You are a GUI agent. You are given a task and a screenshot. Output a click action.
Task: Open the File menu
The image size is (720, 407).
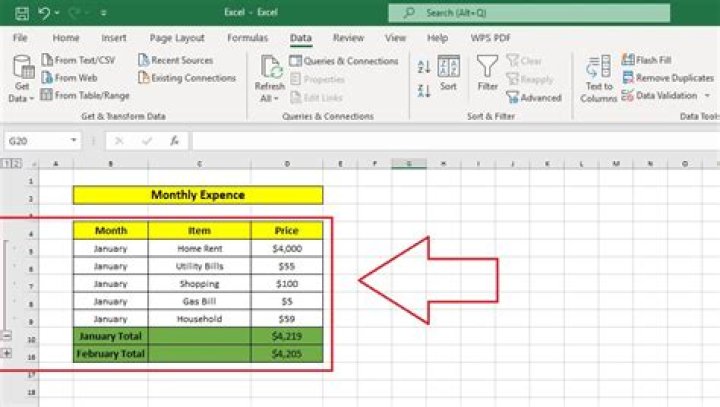[20, 38]
